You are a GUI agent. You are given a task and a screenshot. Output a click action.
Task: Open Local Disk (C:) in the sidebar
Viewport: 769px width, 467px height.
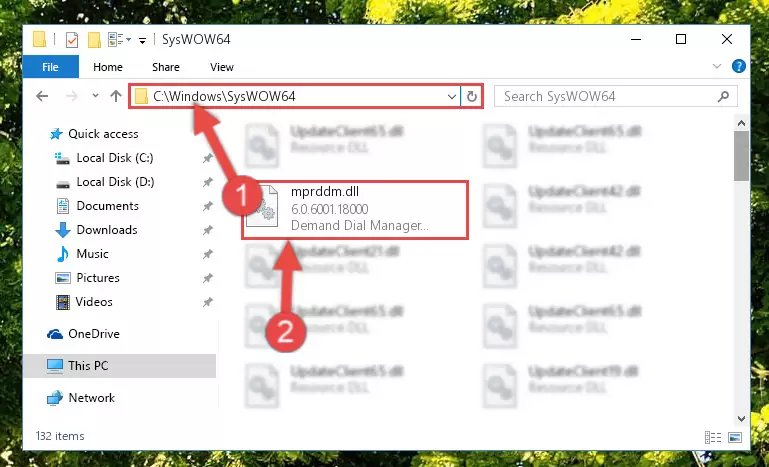click(115, 158)
